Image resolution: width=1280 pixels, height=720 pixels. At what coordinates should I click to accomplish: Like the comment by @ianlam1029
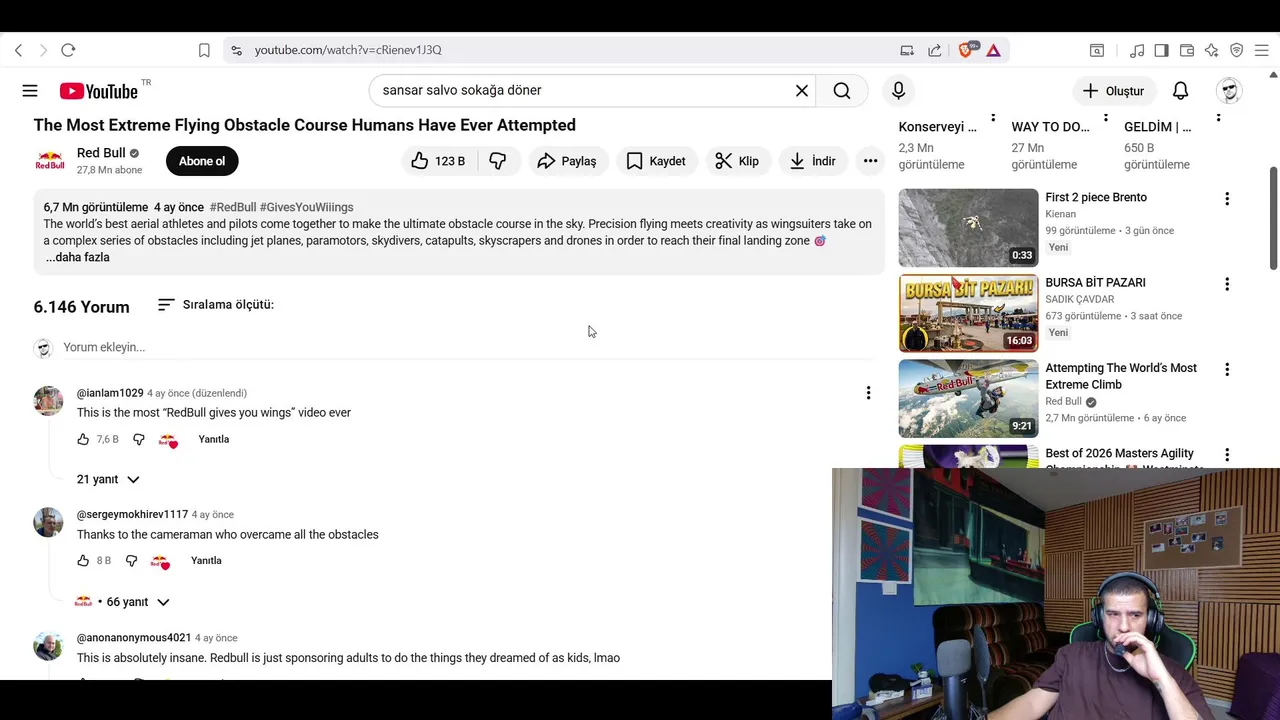click(x=83, y=439)
